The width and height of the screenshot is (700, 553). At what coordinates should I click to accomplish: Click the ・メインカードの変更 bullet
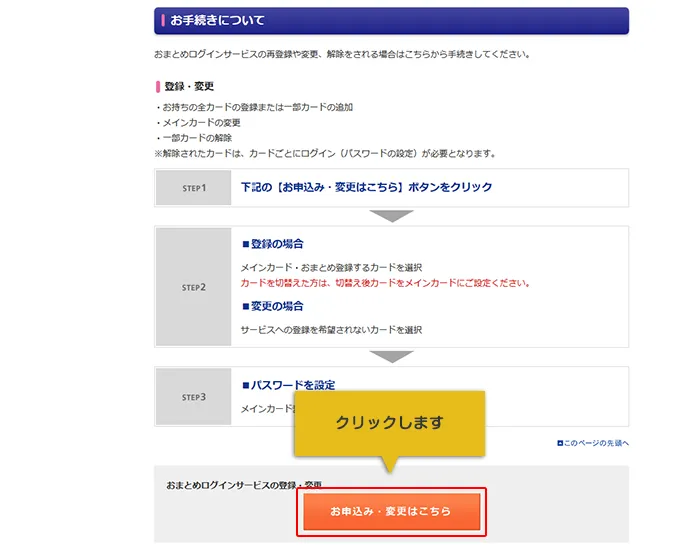198,122
